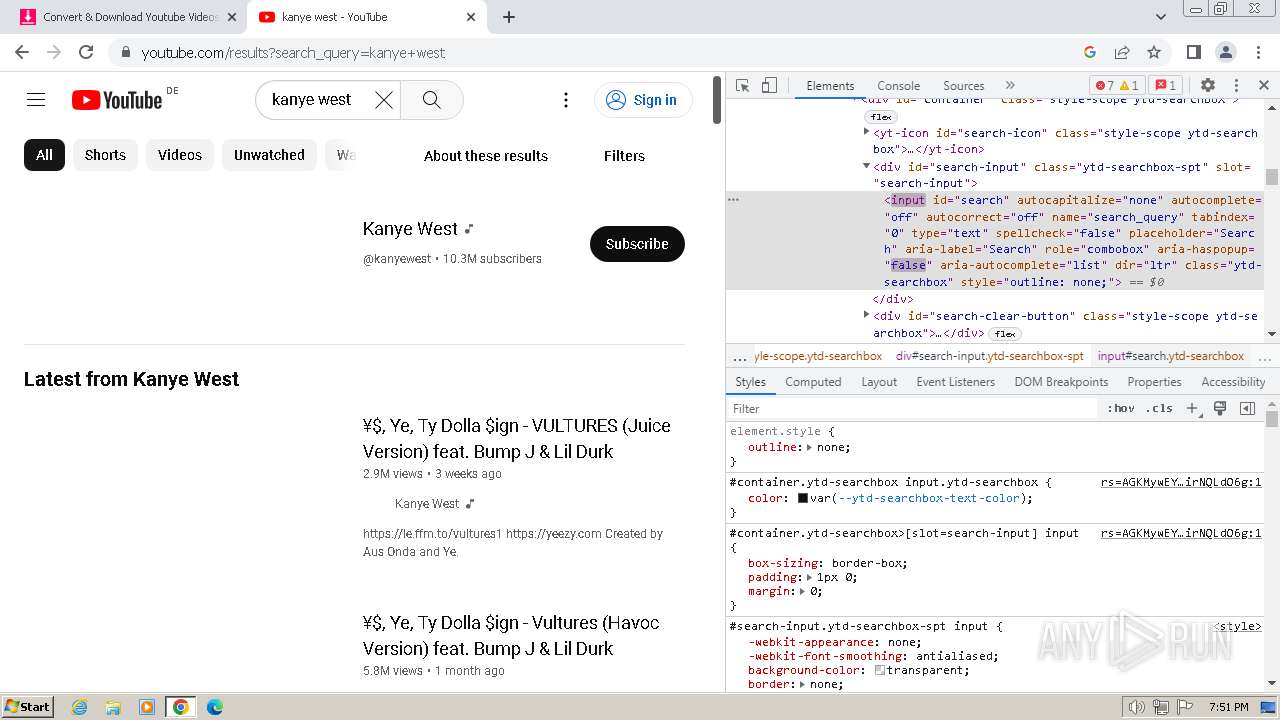Open About these results
The image size is (1280, 720).
[x=486, y=156]
